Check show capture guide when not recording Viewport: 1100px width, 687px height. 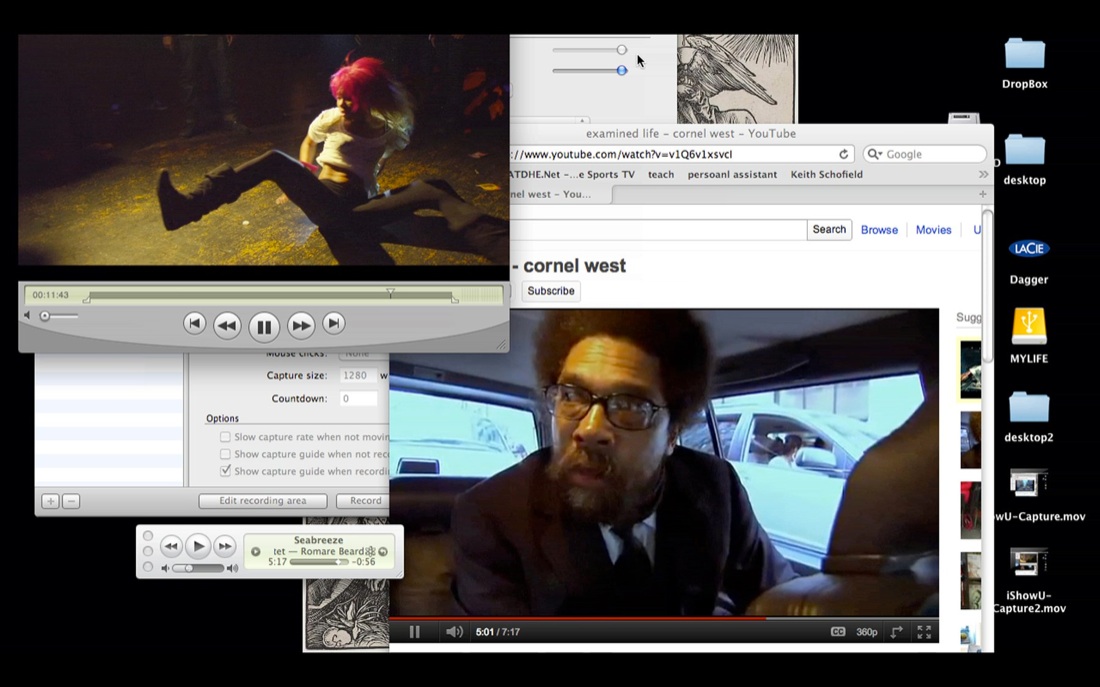(x=225, y=454)
